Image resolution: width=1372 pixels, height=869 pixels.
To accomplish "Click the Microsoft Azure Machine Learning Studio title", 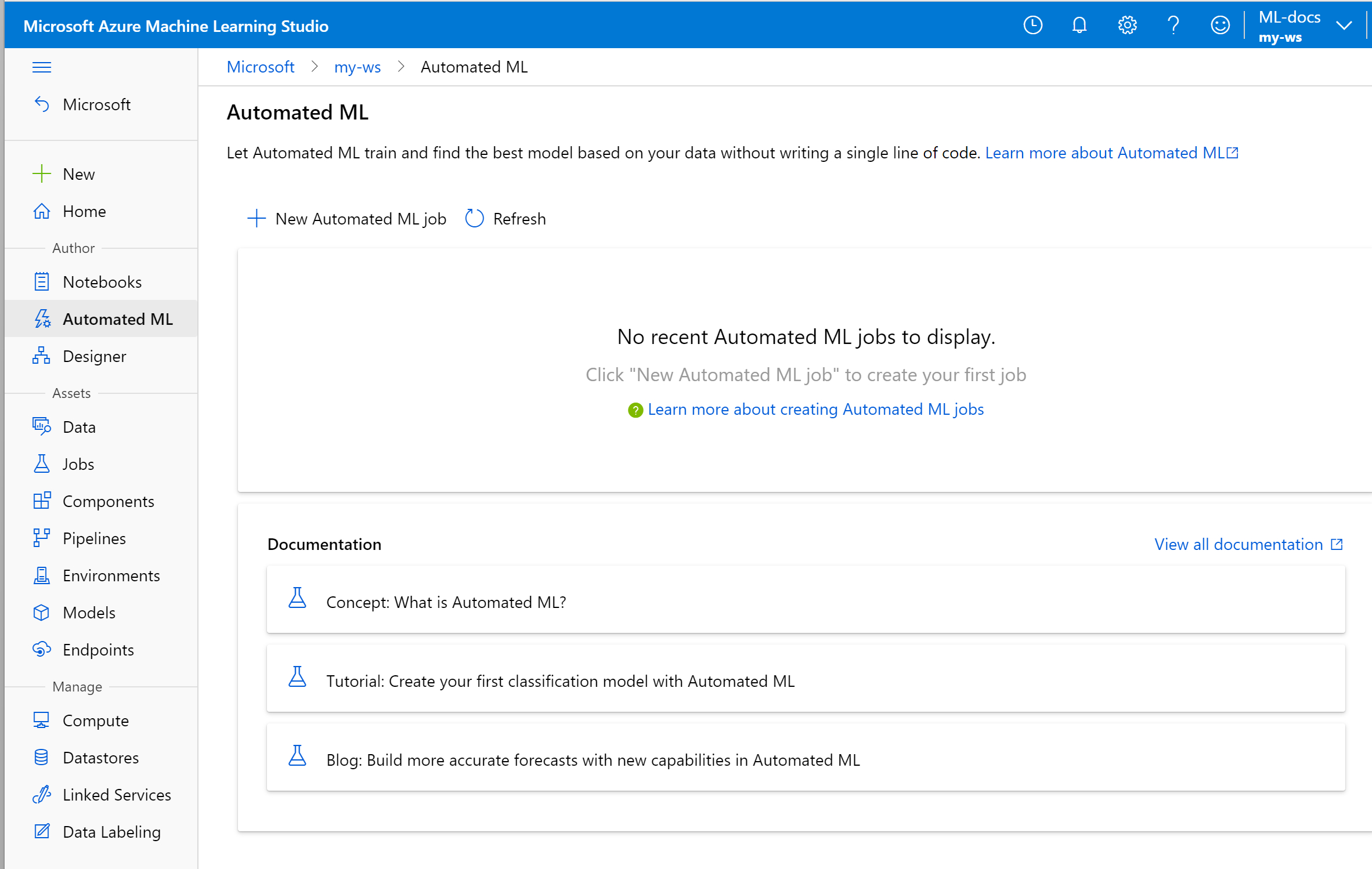I will point(176,26).
